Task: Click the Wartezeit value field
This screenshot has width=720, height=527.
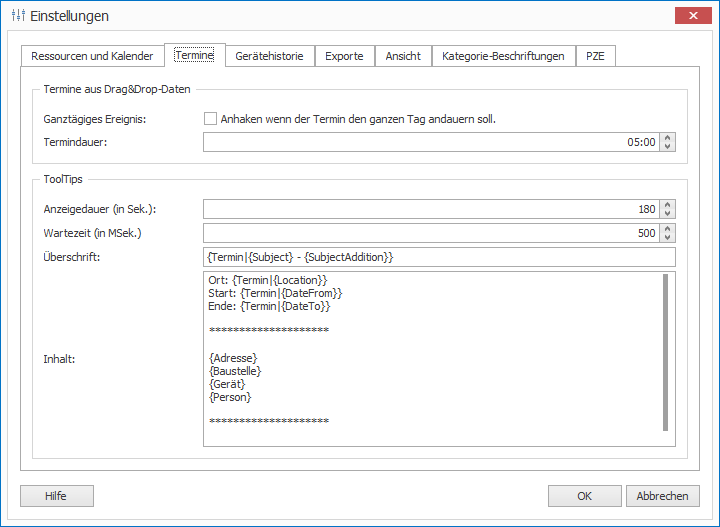Action: coord(431,233)
